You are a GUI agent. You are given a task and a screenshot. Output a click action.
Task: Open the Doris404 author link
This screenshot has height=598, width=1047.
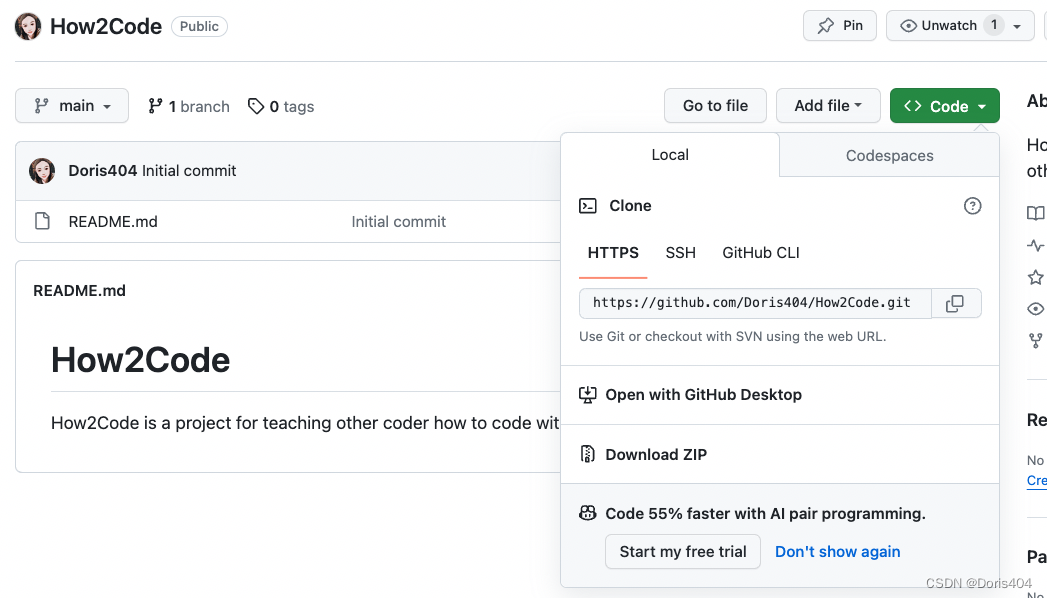[x=103, y=171]
